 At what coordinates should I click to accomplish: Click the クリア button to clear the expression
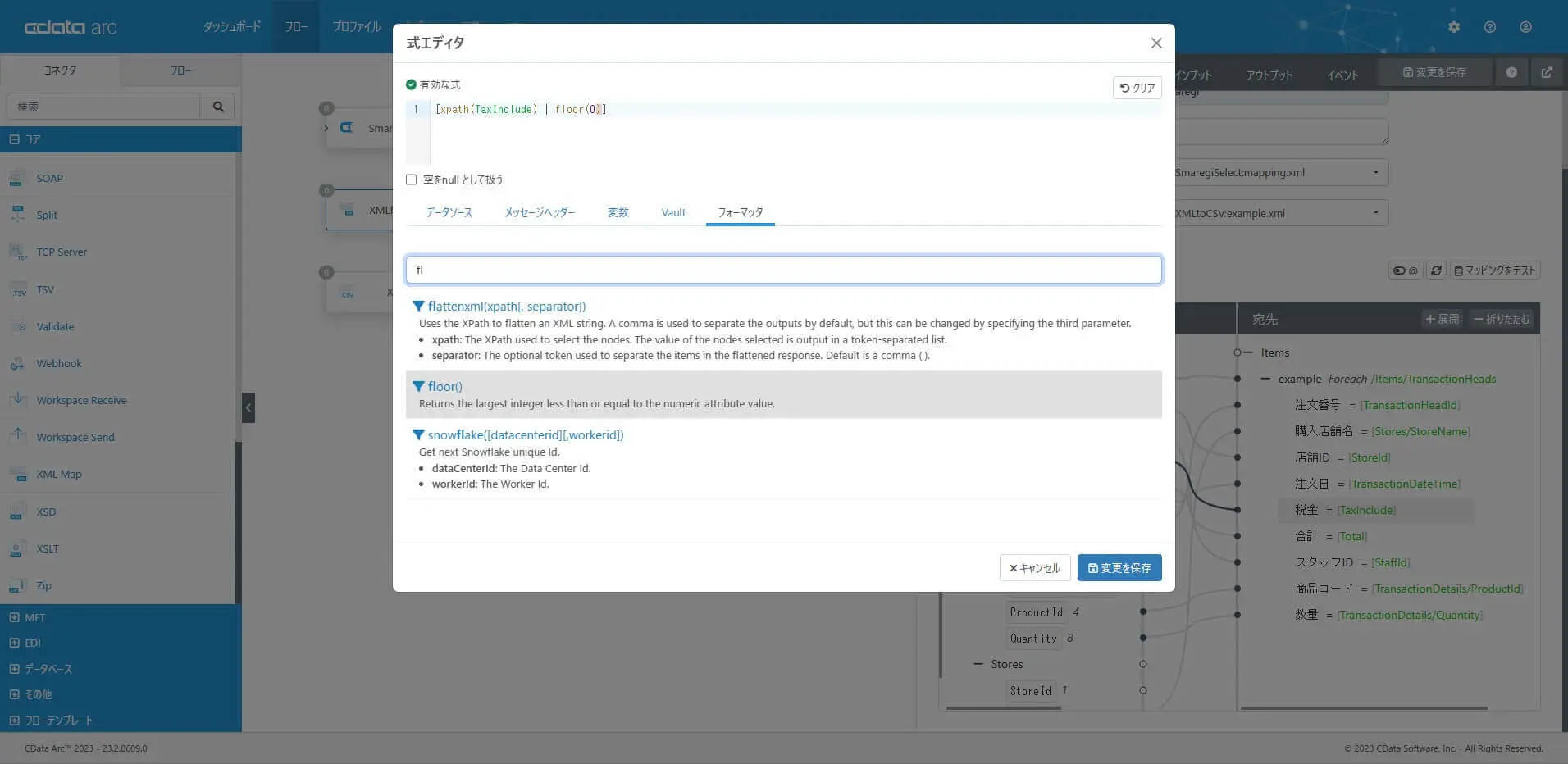tap(1137, 88)
